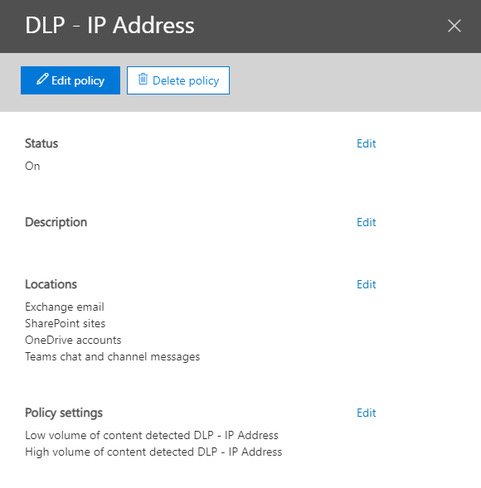Click the High volume of content detected rule
481x488 pixels.
(x=154, y=452)
